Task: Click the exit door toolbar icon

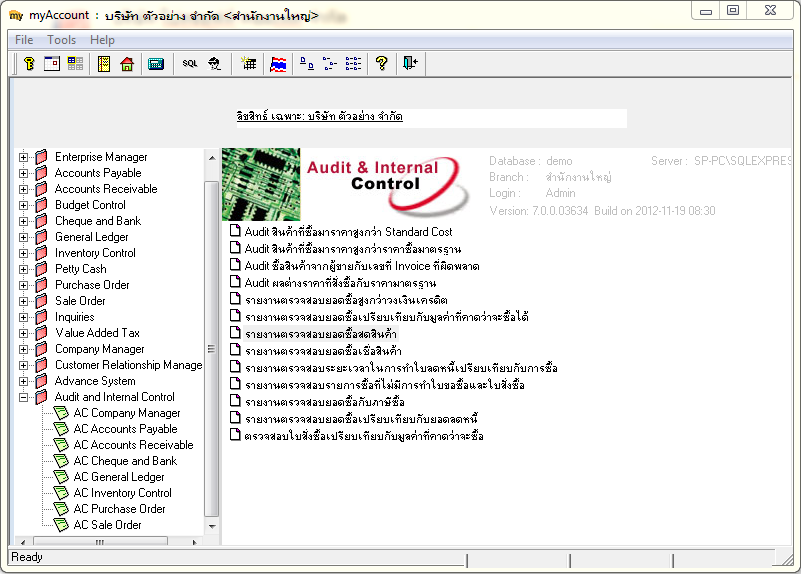Action: point(410,64)
